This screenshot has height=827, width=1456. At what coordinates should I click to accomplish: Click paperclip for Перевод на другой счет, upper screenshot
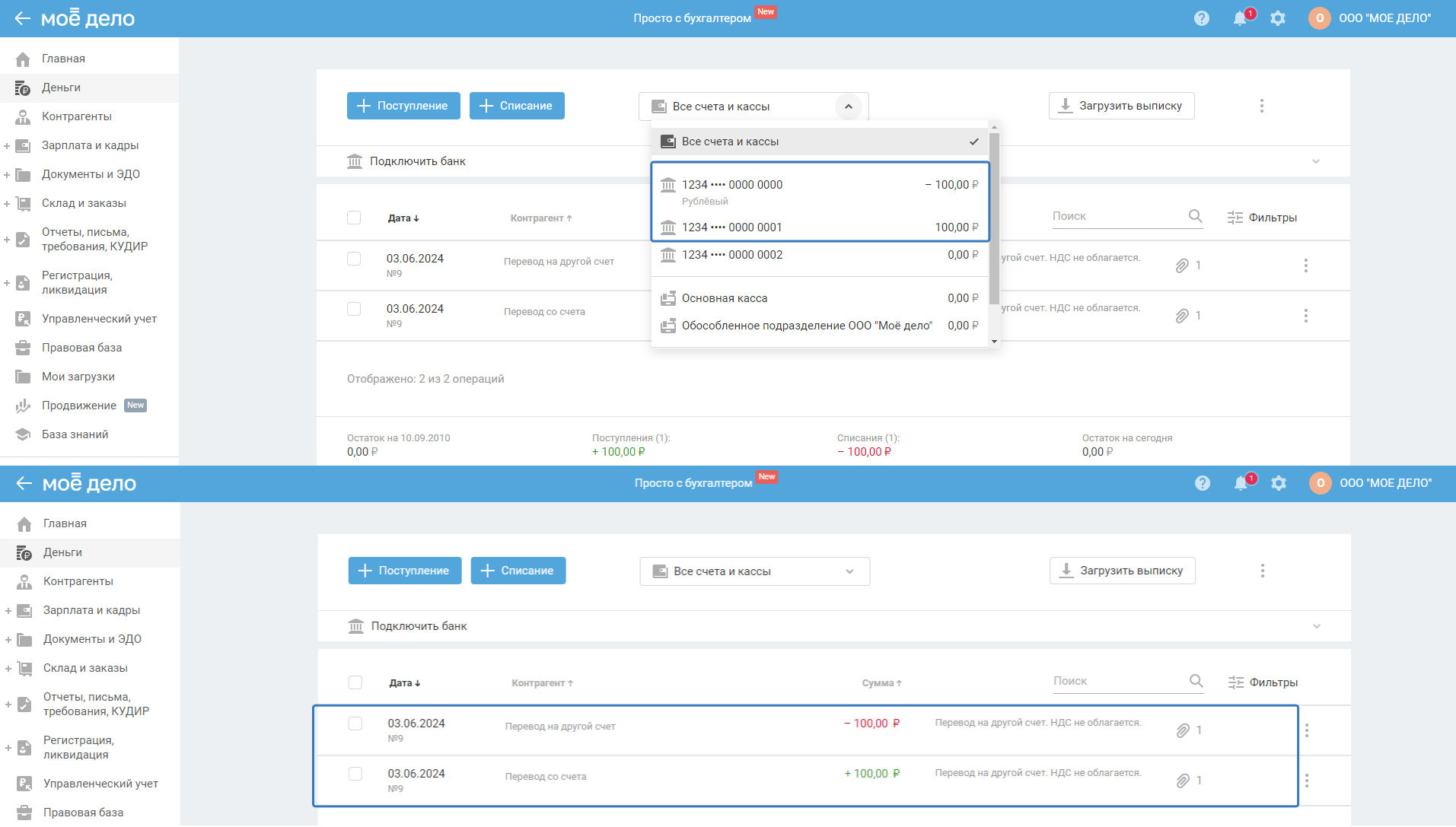coord(1182,266)
